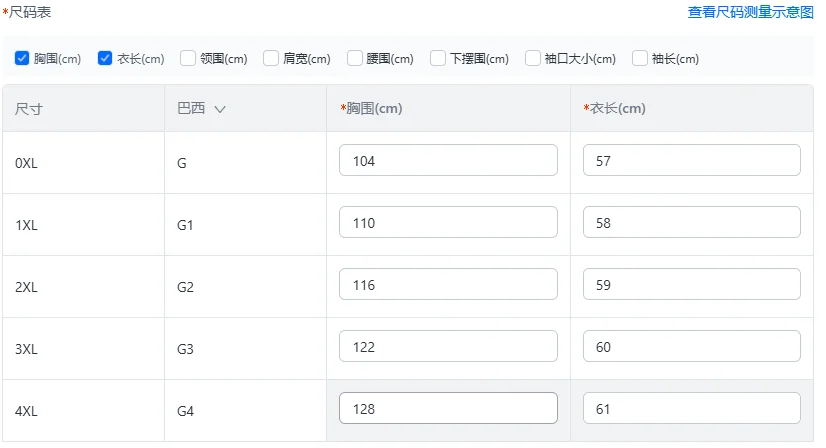Screen dimensions: 826x448
Task: Enable the 领围(cm) checkbox
Action: [x=188, y=59]
